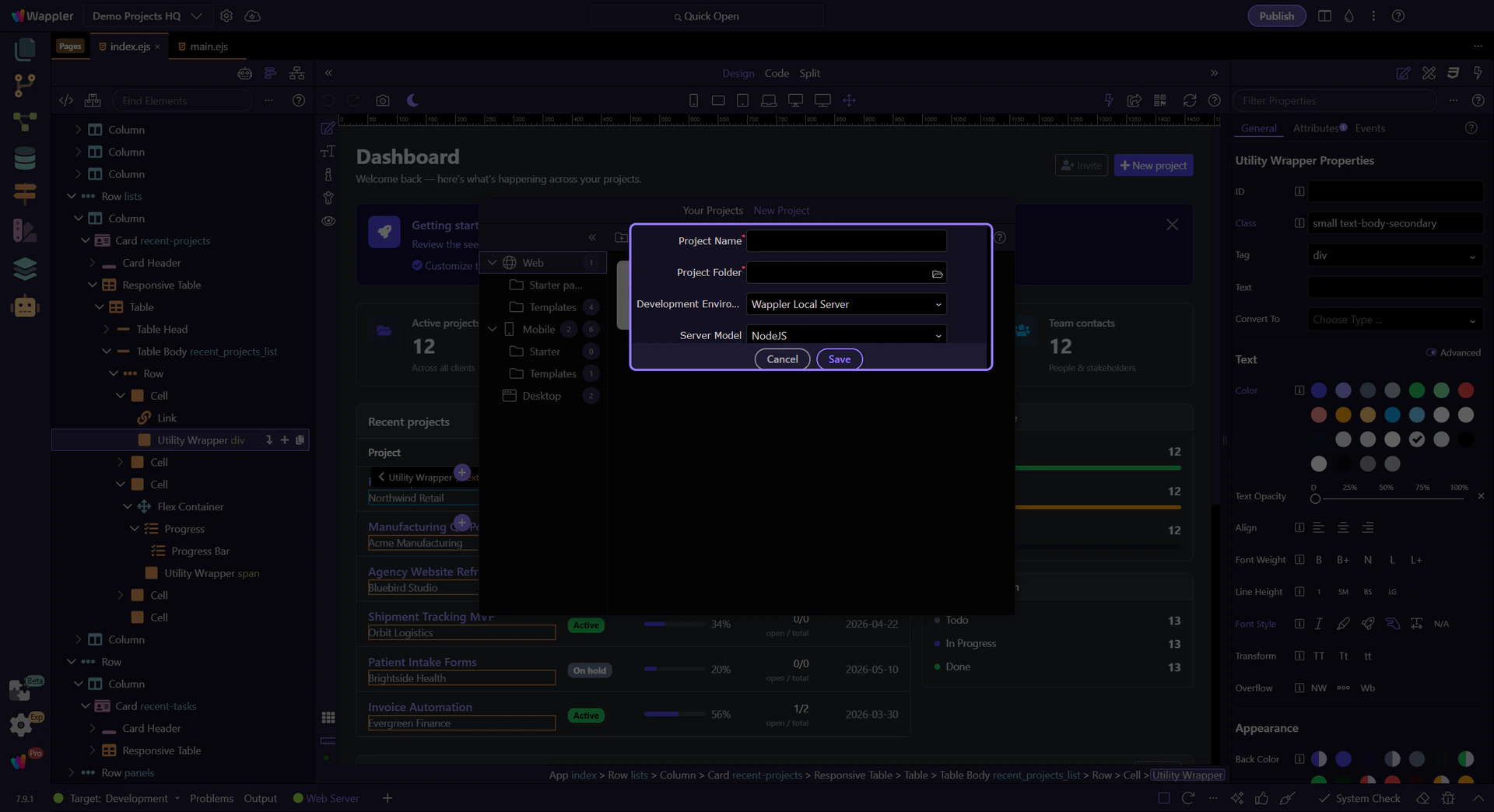This screenshot has width=1494, height=812.
Task: Browse for project folder icon
Action: [937, 274]
